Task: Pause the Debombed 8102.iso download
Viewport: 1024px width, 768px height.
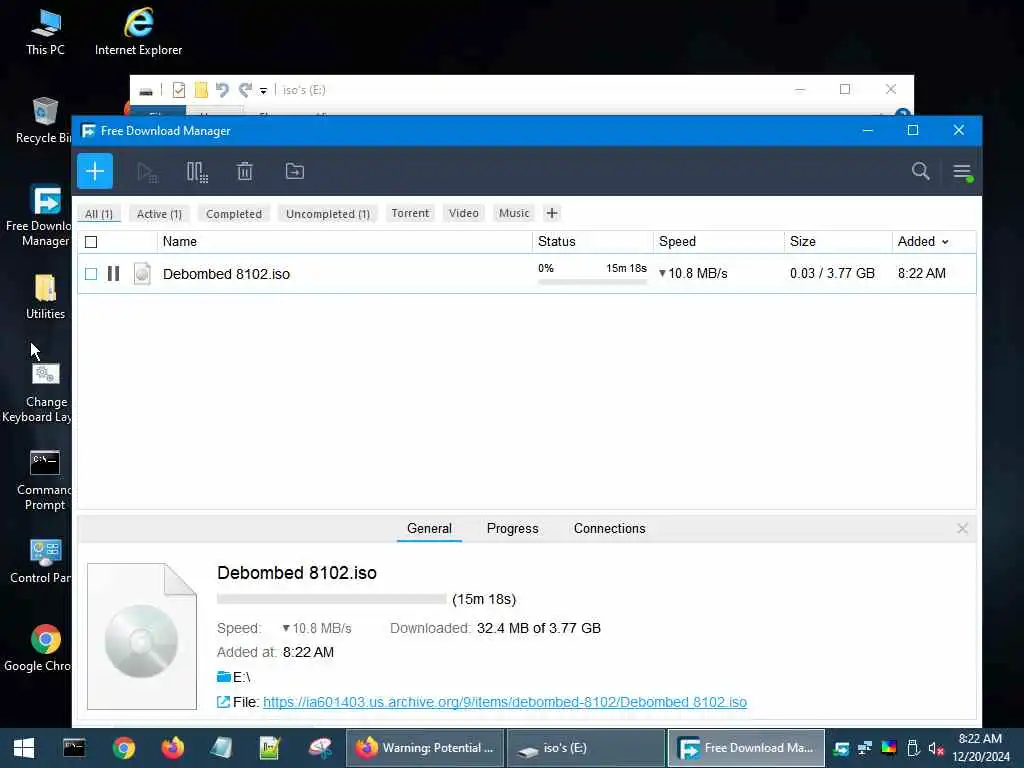Action: point(114,274)
